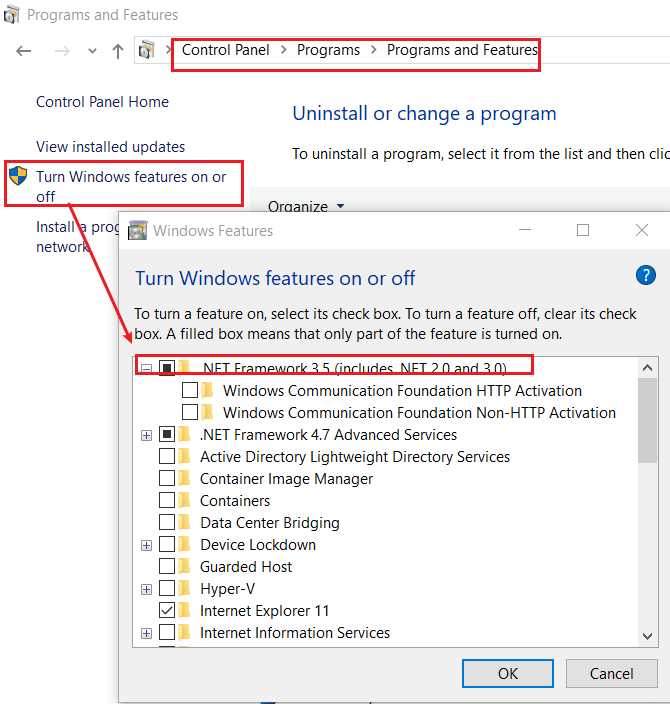Image resolution: width=670 pixels, height=704 pixels.
Task: Check Windows Communication Foundation HTTP Activation
Action: coord(190,390)
